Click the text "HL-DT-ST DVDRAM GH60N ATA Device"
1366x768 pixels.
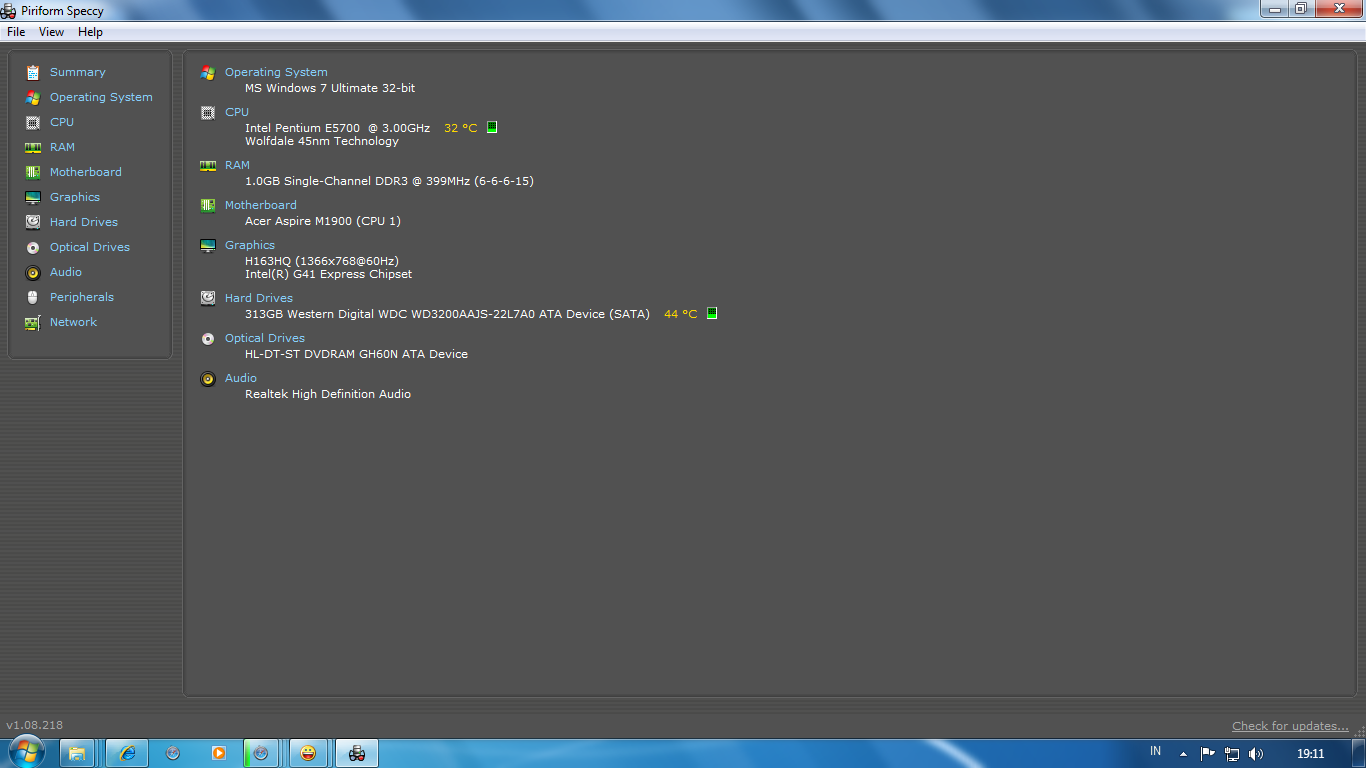(356, 354)
